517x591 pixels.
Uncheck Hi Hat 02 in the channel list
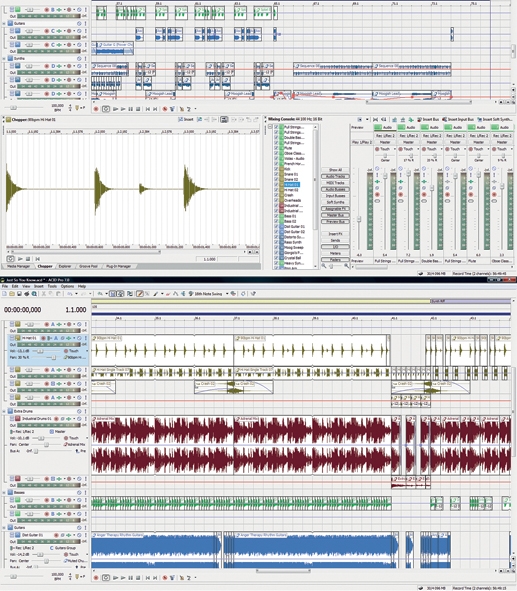(276, 190)
